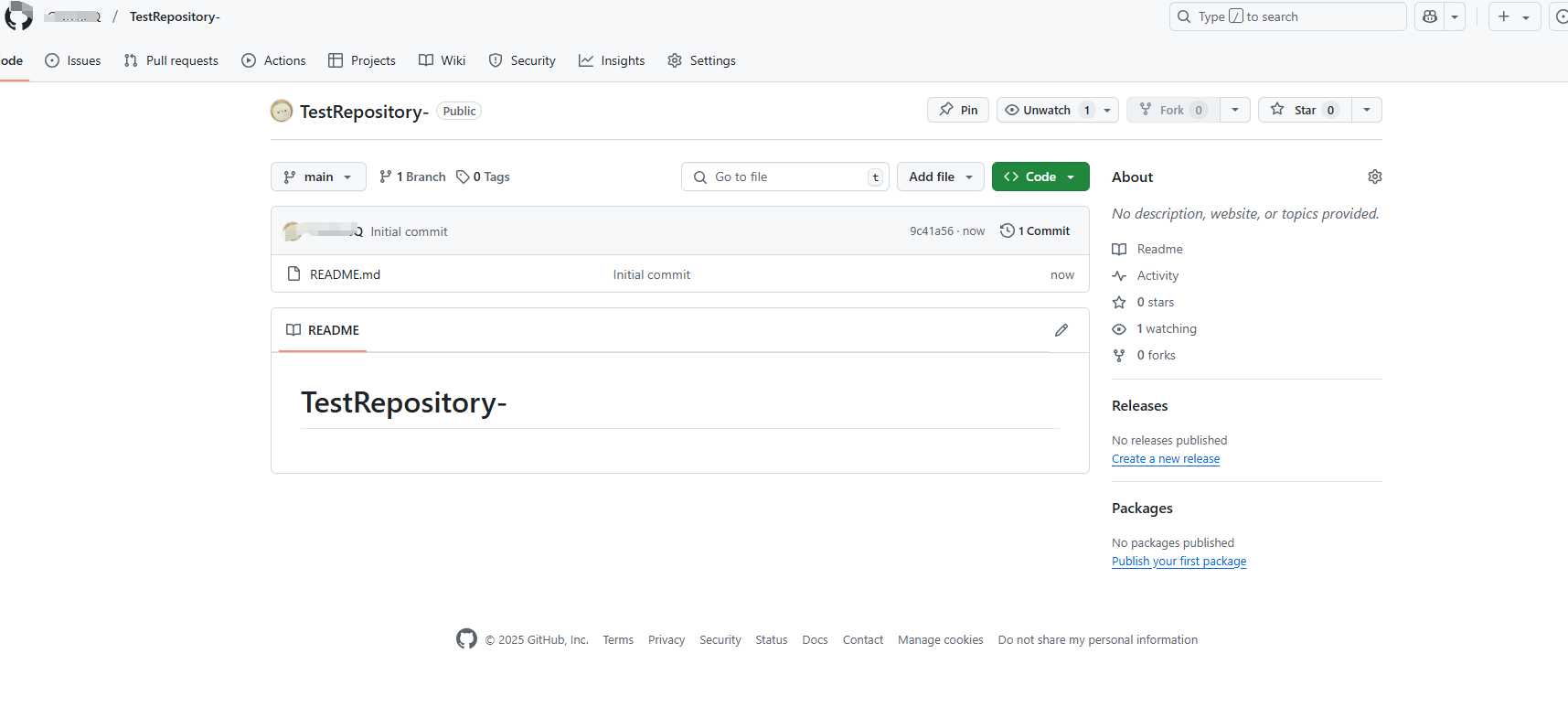
Task: Open the footer Privacy link
Action: click(667, 640)
